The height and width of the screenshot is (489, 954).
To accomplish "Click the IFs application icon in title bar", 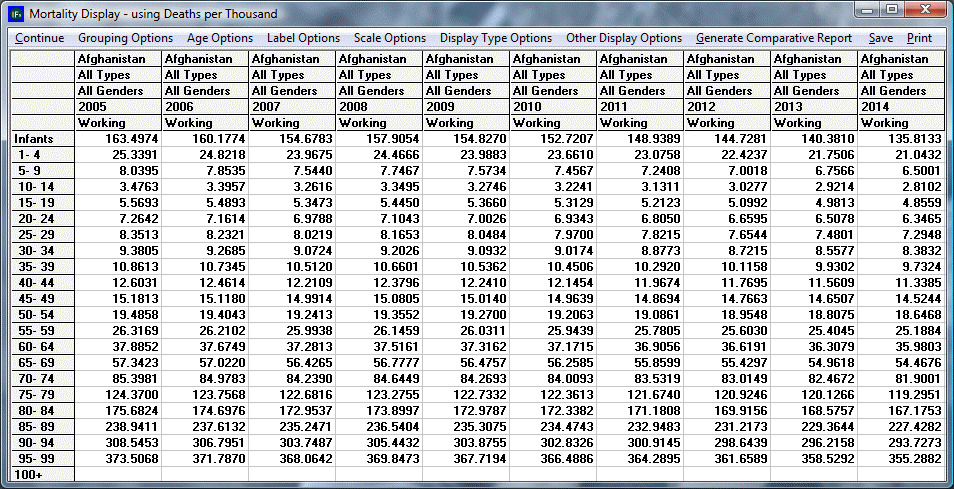I will tap(15, 14).
